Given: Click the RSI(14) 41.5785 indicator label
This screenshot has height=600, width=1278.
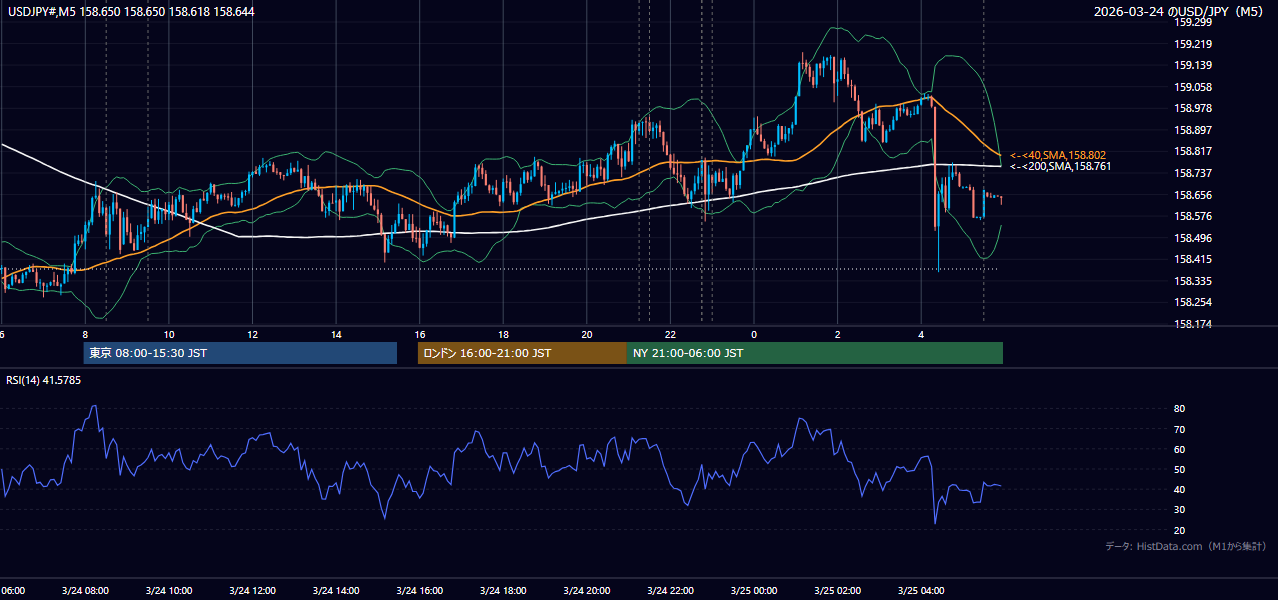Looking at the screenshot, I should tap(44, 380).
